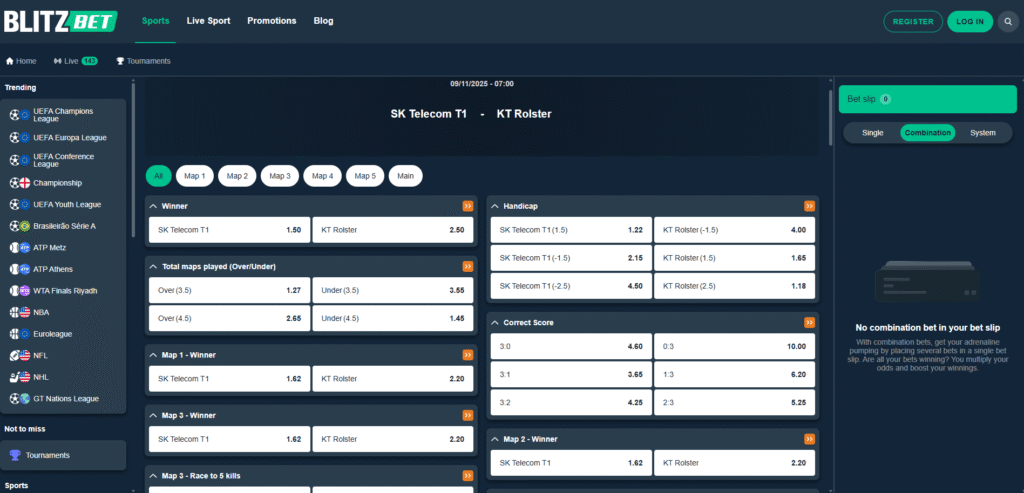Click the Tournaments trophy icon in top bar
Screen dimensions: 1024x493
point(120,61)
